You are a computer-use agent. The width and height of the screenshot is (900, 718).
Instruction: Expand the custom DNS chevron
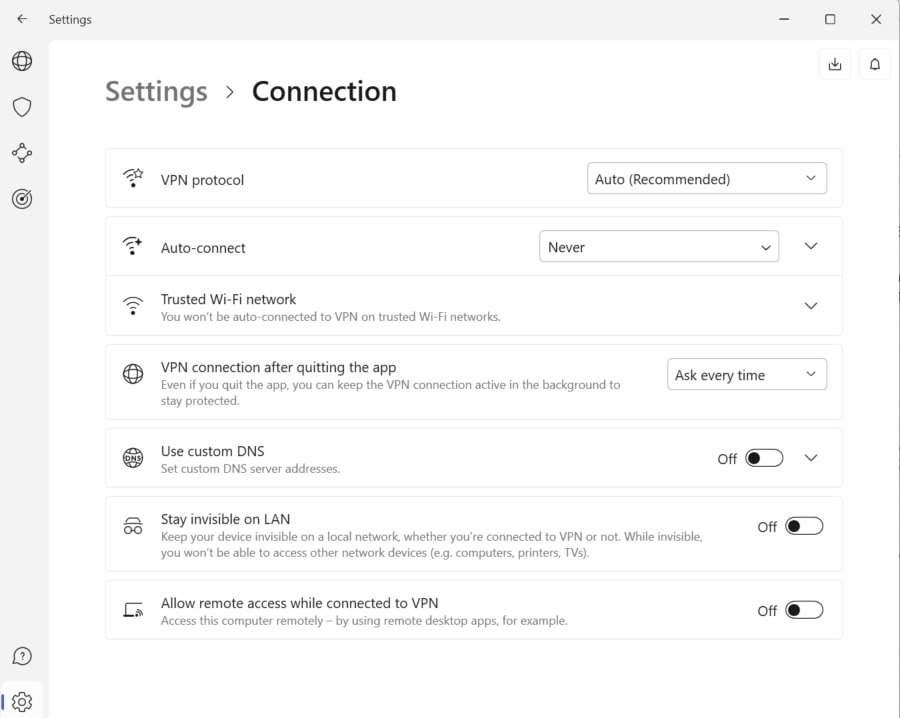(x=811, y=457)
